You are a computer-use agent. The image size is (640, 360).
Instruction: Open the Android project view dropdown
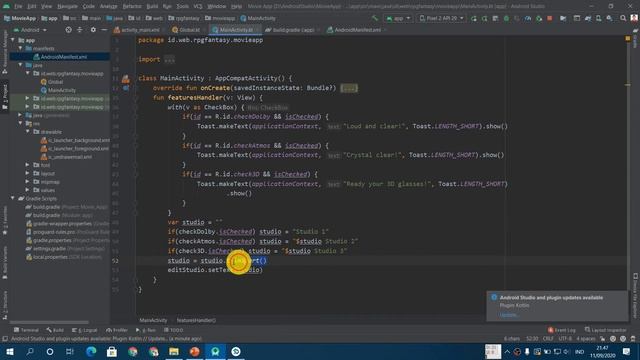[x=30, y=30]
